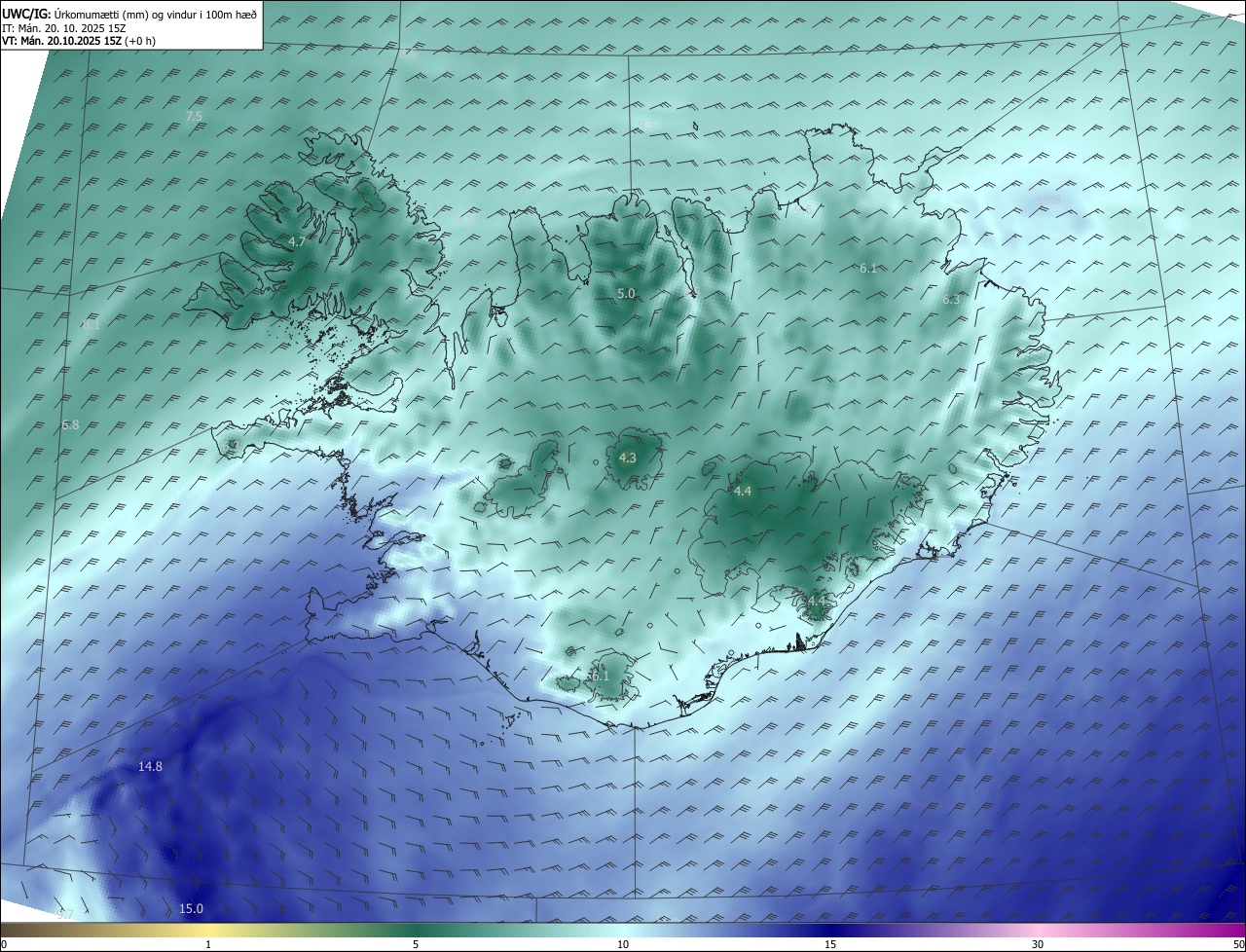Click the 6.8 value off the west coast
This screenshot has height=952, width=1246.
point(70,425)
